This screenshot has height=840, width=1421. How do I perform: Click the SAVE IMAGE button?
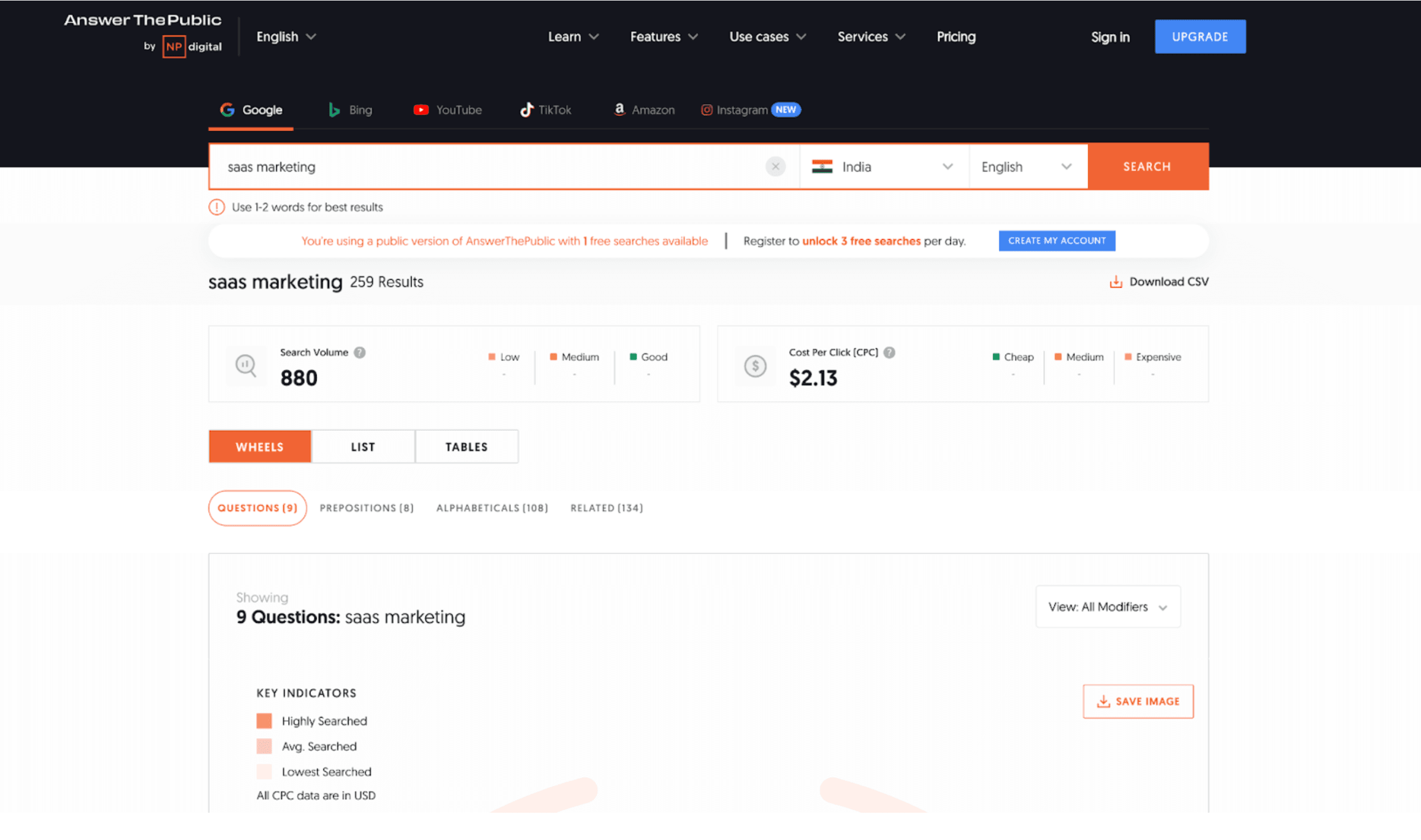[1138, 701]
